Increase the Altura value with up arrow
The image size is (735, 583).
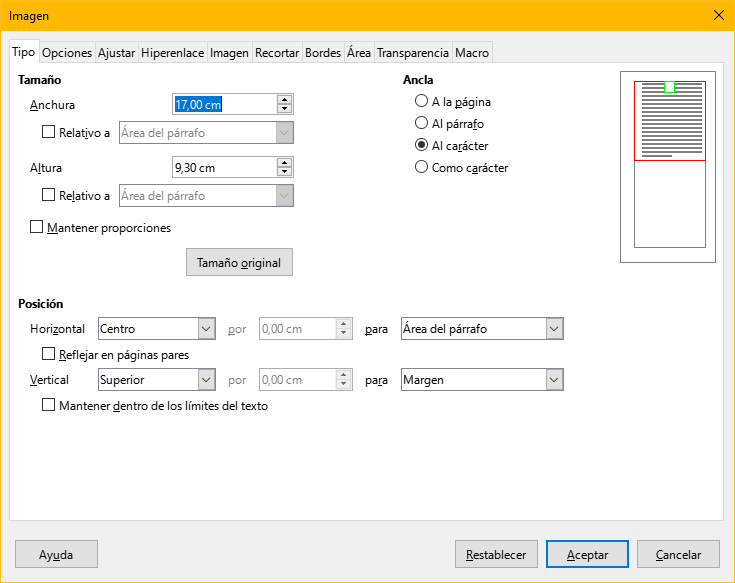[x=285, y=162]
